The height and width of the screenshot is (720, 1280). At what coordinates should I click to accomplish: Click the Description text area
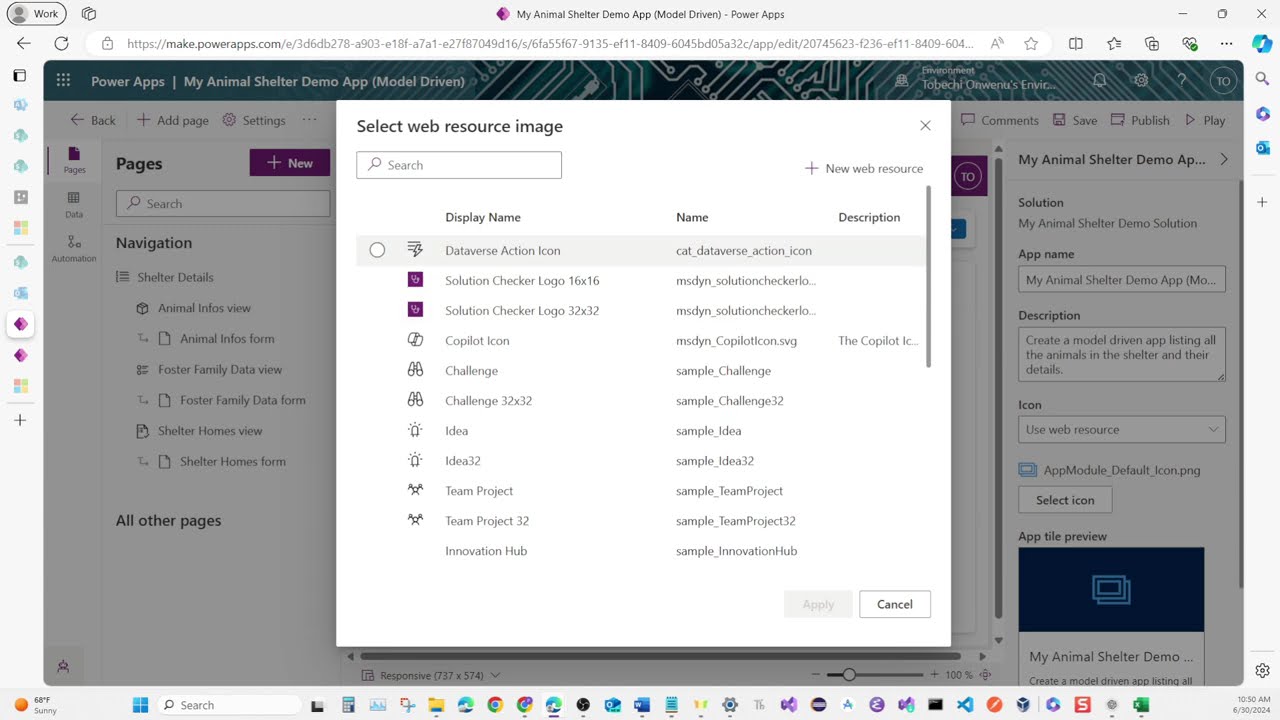click(1121, 354)
